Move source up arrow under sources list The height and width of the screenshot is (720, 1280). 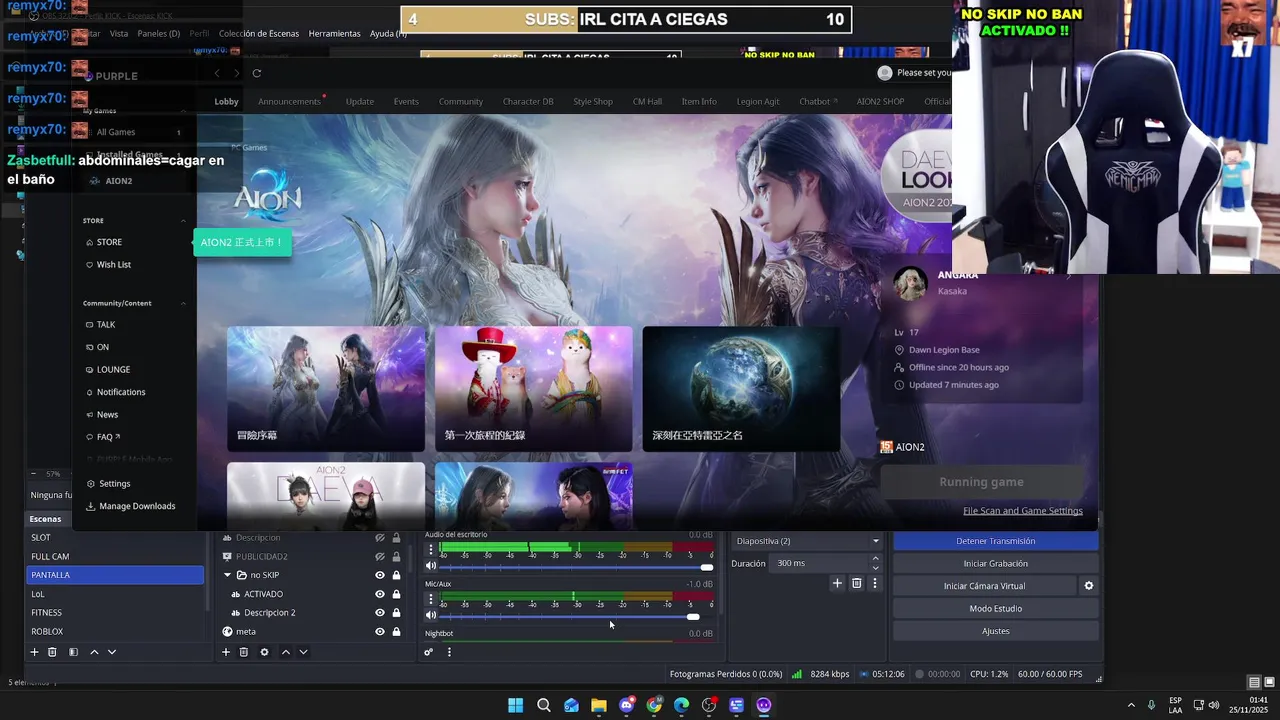(x=285, y=652)
